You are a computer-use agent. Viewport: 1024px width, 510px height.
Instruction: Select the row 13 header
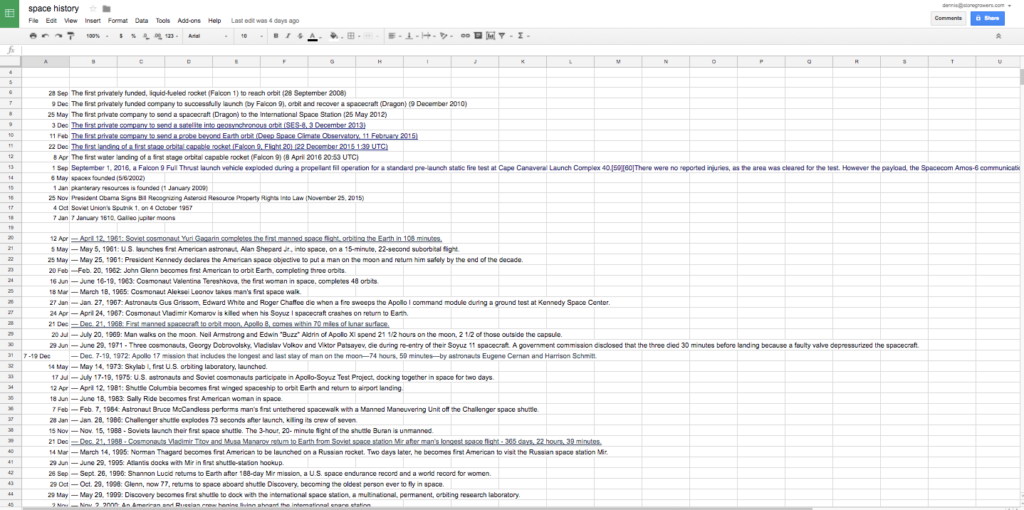pyautogui.click(x=10, y=168)
